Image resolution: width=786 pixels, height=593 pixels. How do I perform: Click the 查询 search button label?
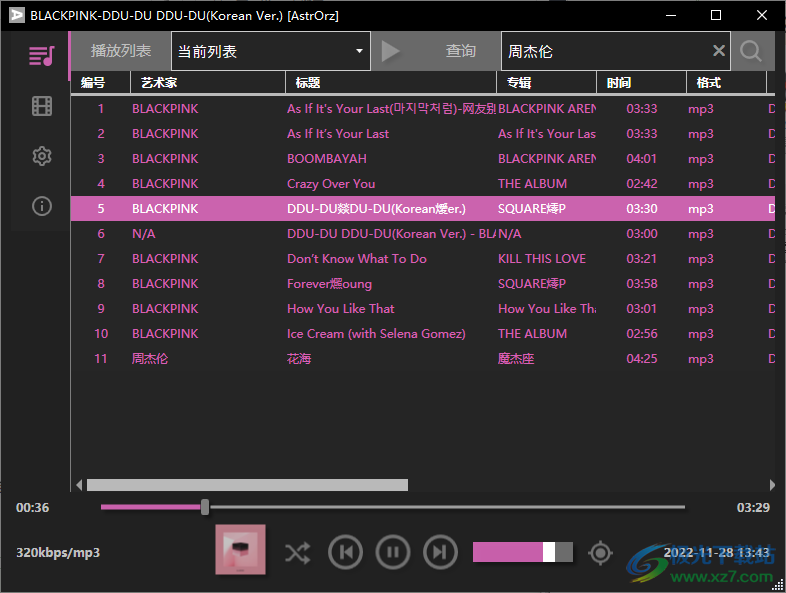[461, 51]
